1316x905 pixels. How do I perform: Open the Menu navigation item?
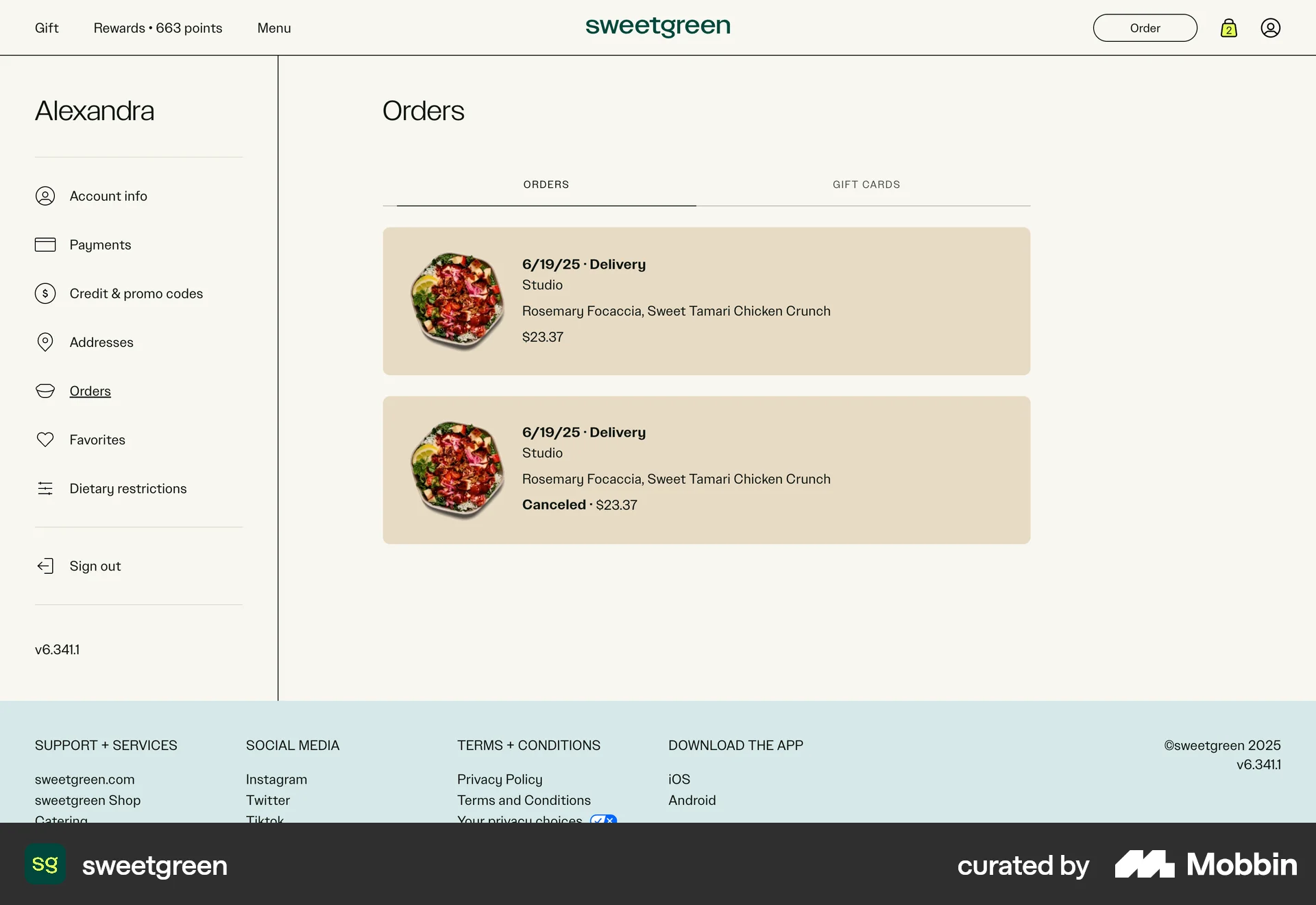(x=273, y=27)
